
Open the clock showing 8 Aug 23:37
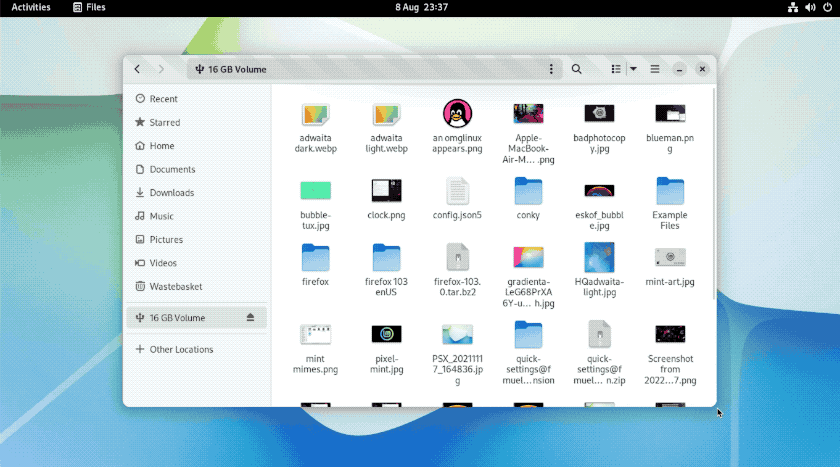point(422,7)
